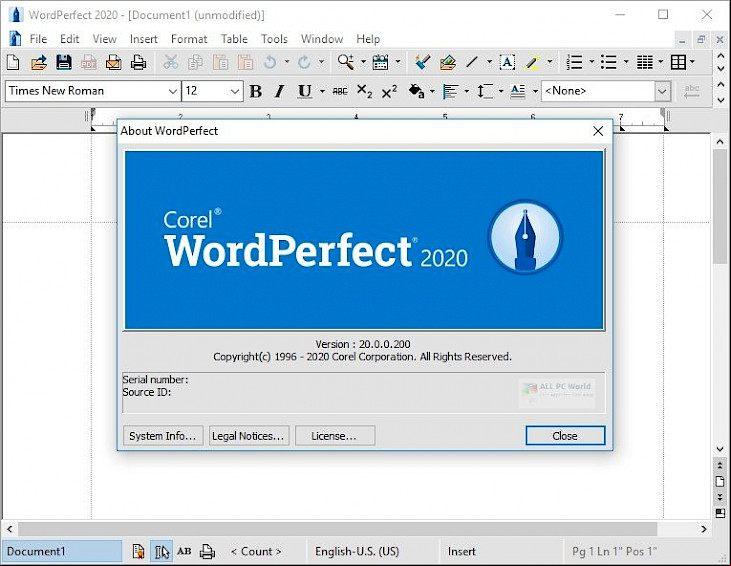Click the Legal Notices... button

248,435
